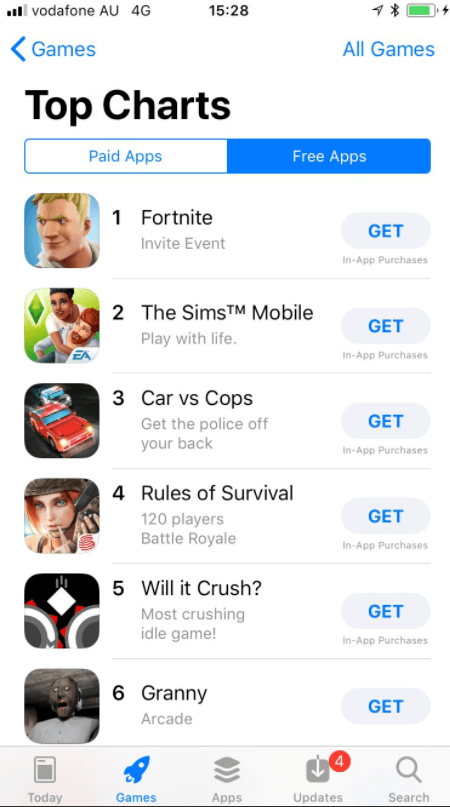The width and height of the screenshot is (450, 807).
Task: Open the Fortnite app icon
Action: pyautogui.click(x=62, y=230)
